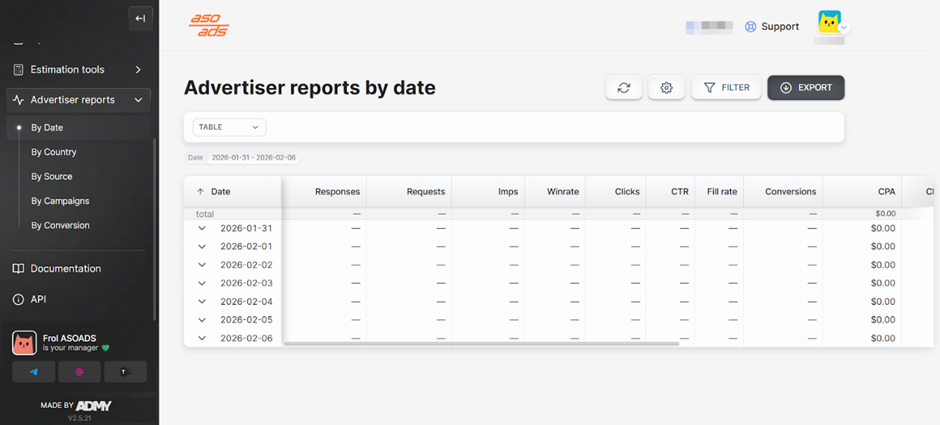The height and width of the screenshot is (425, 940).
Task: Open report settings gear icon
Action: 666,88
